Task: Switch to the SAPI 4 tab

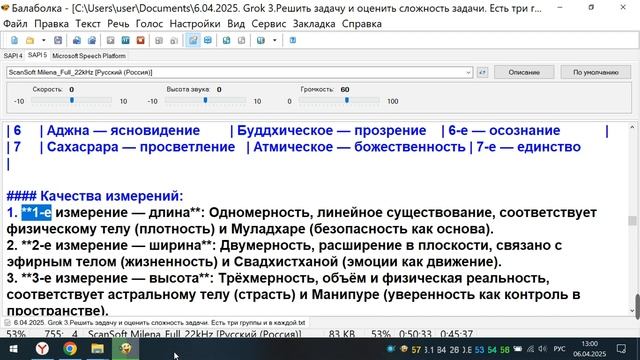Action: point(13,56)
